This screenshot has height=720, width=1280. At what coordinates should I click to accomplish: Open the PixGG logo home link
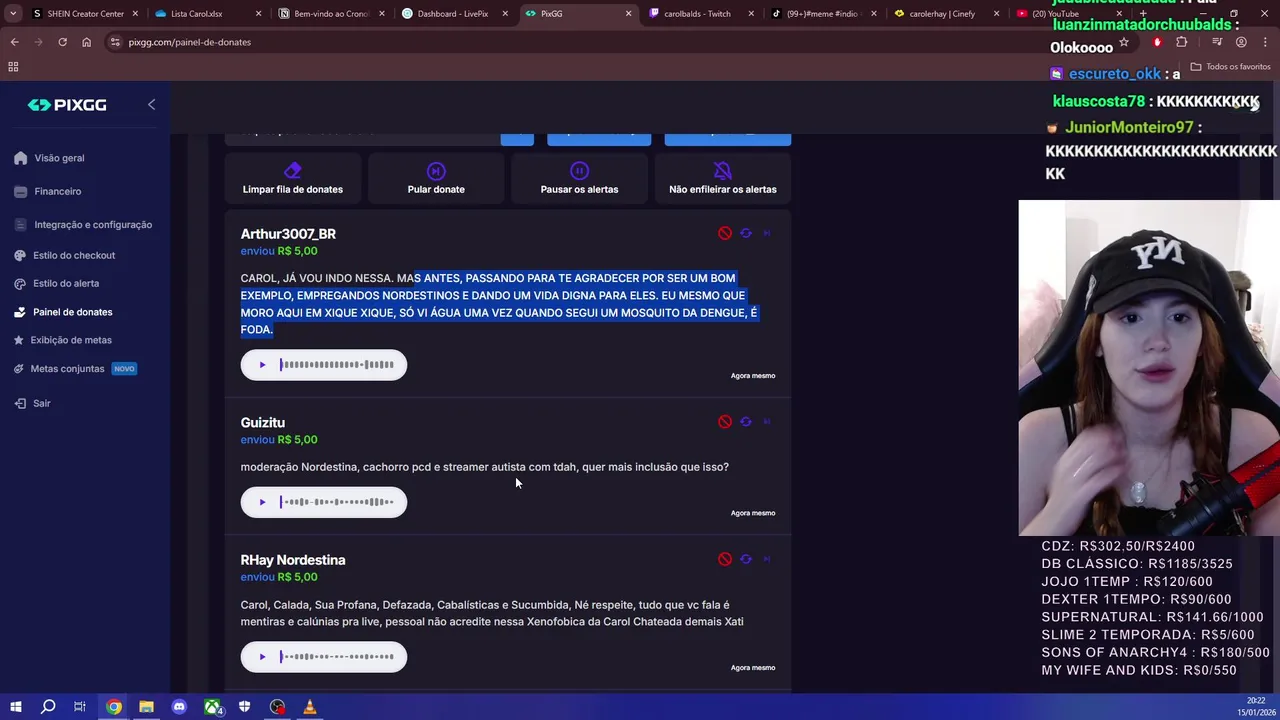67,105
